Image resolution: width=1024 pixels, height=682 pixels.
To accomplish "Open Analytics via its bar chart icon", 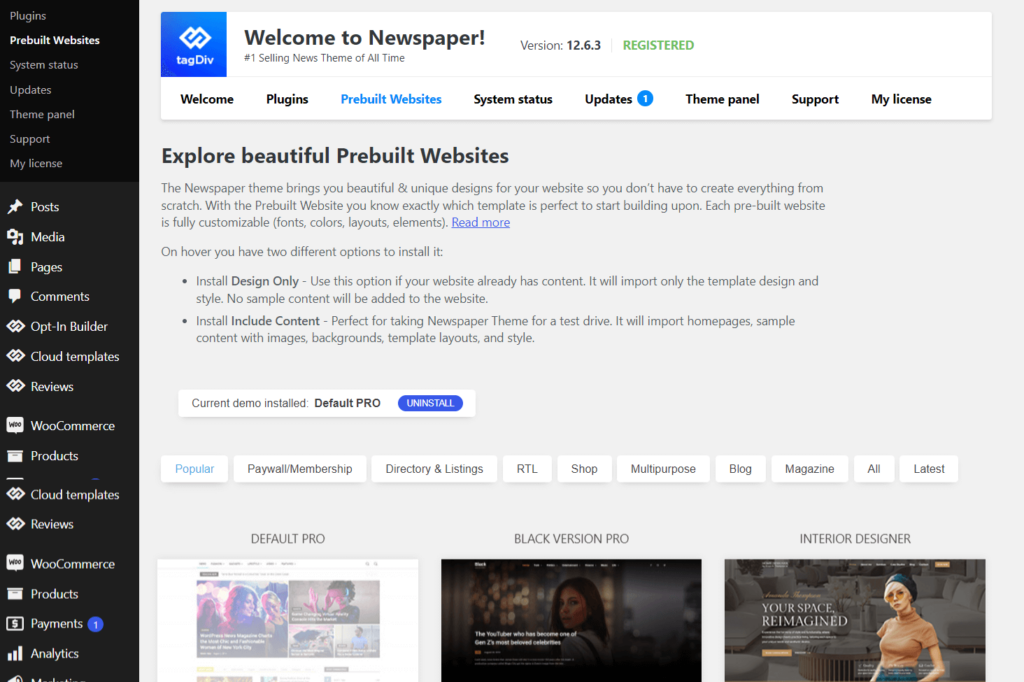I will [x=15, y=653].
